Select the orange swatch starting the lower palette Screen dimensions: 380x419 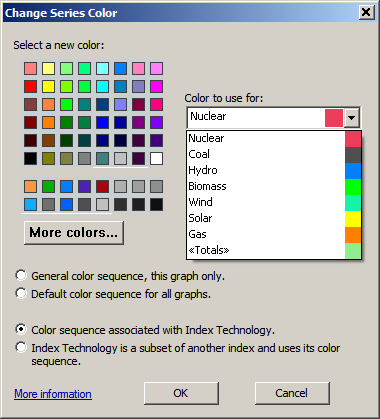30,186
